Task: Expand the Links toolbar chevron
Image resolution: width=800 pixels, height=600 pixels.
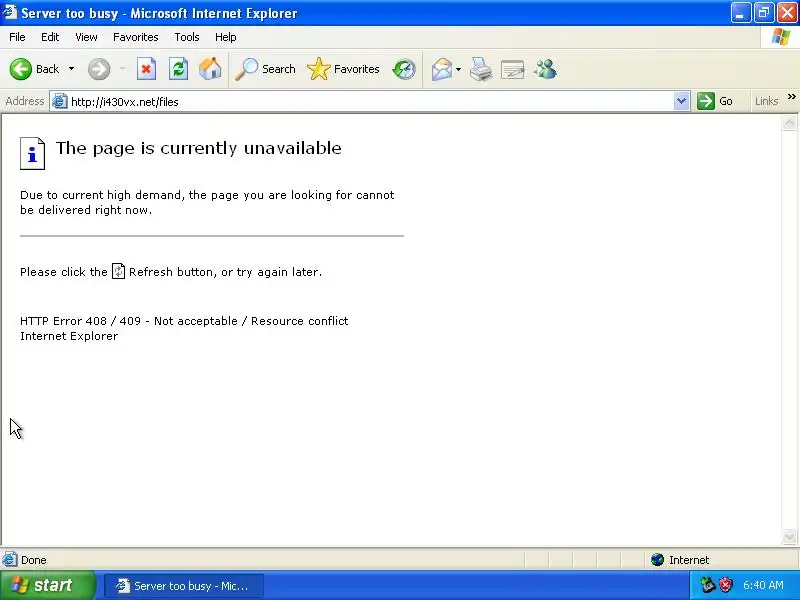Action: click(x=791, y=96)
